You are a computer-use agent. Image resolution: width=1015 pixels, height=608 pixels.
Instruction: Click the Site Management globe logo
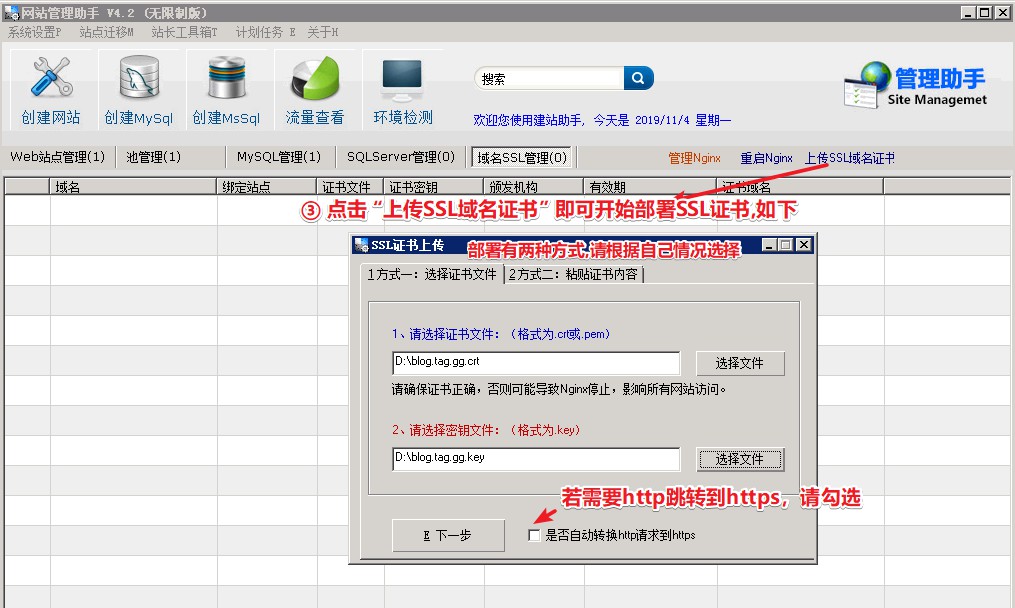pos(867,84)
